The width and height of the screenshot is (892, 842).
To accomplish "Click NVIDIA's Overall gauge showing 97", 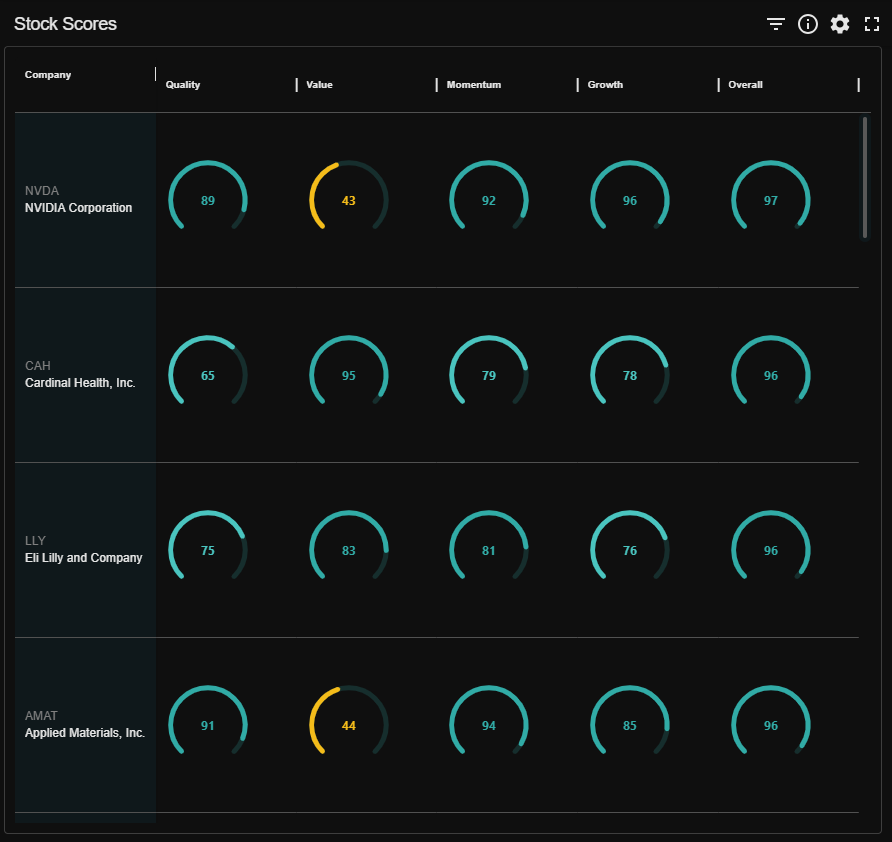I will (x=770, y=200).
